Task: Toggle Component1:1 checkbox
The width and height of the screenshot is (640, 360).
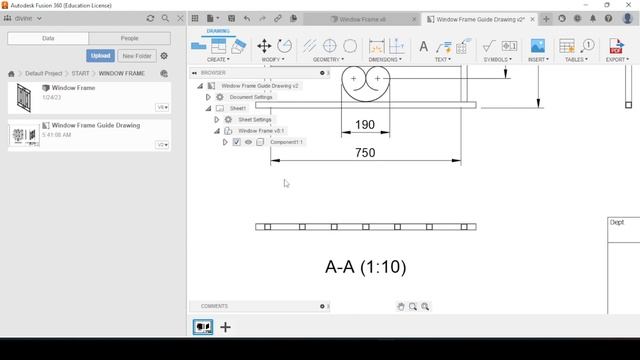Action: 237,142
